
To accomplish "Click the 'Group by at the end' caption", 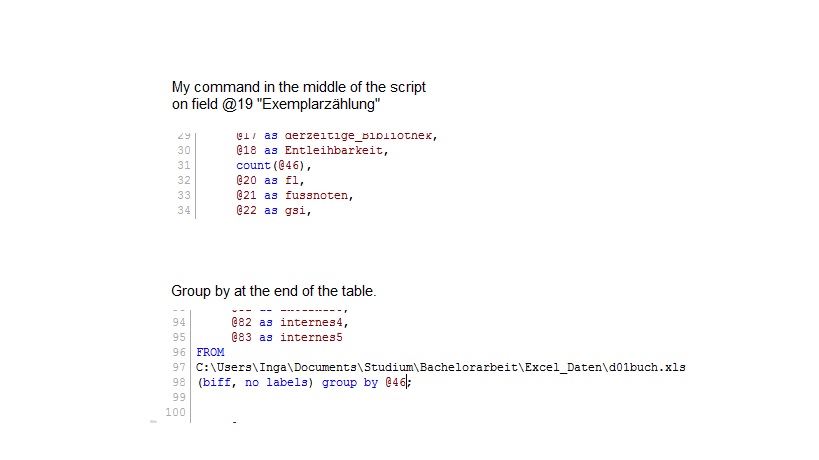I will 273,291.
